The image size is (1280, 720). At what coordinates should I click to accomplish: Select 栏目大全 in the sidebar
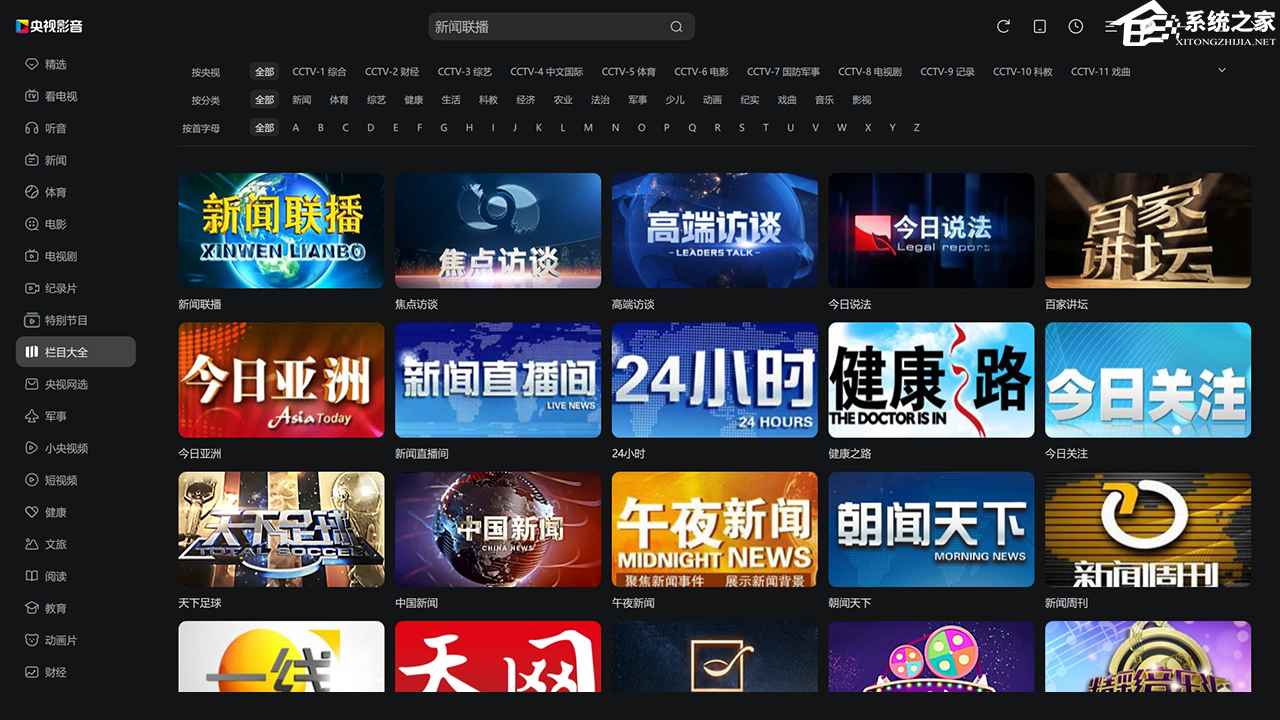pyautogui.click(x=75, y=352)
